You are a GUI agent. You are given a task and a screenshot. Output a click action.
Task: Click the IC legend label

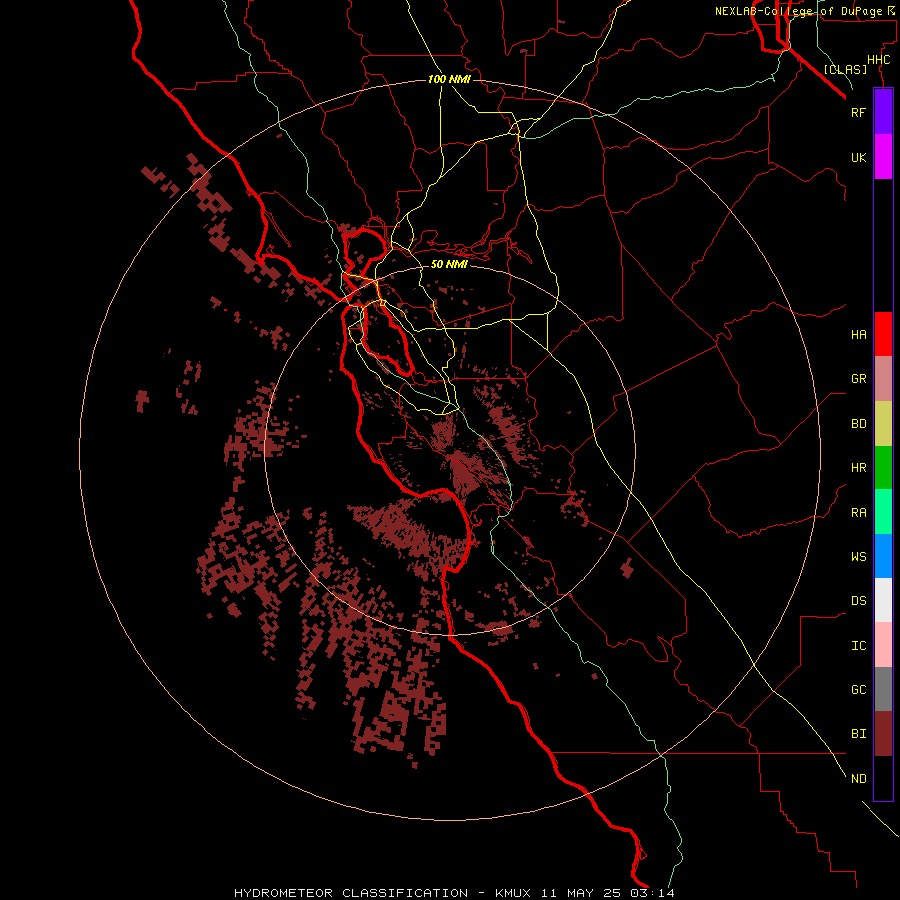pos(858,646)
